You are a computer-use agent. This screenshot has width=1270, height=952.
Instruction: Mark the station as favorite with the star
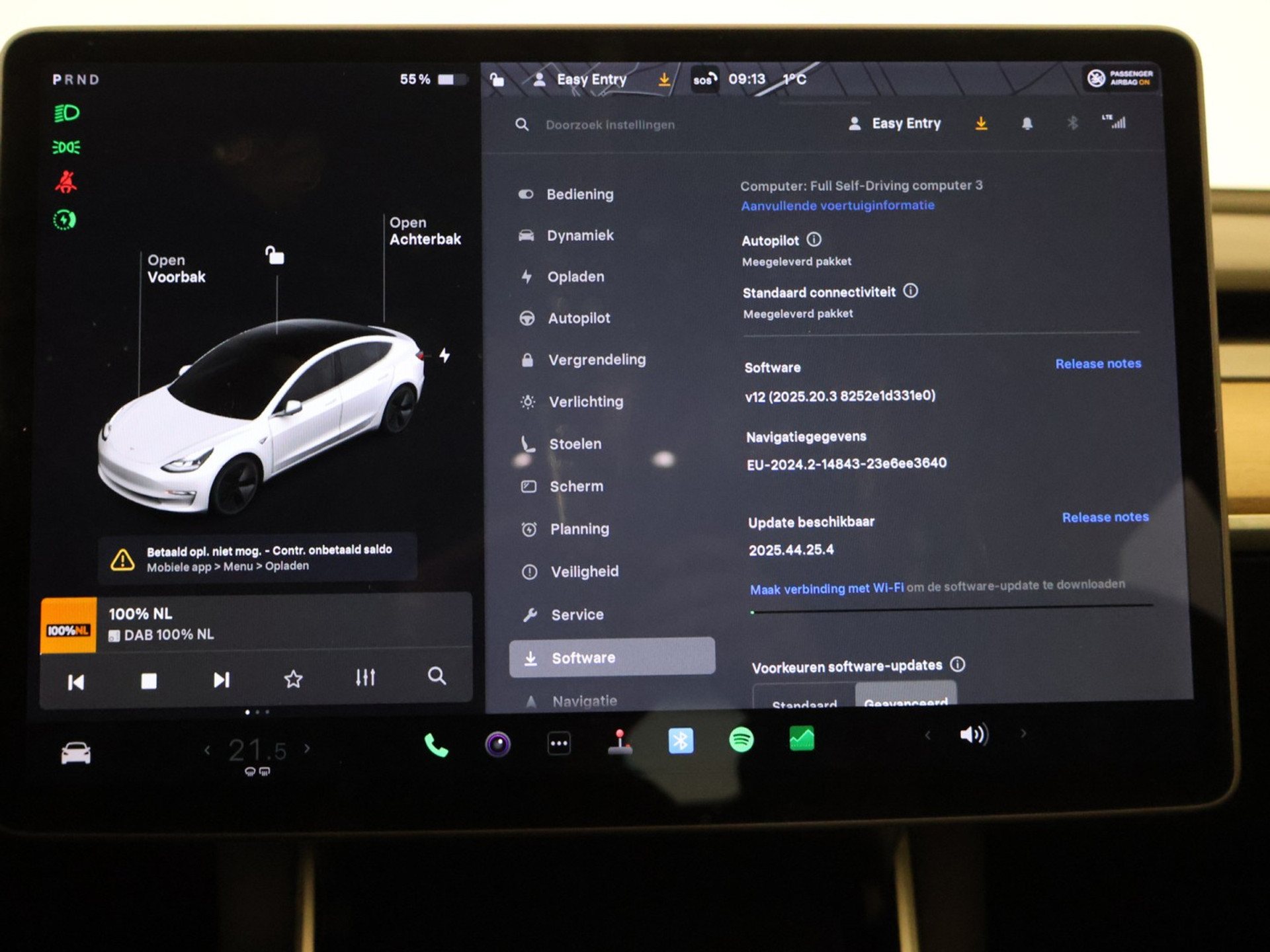(x=293, y=679)
